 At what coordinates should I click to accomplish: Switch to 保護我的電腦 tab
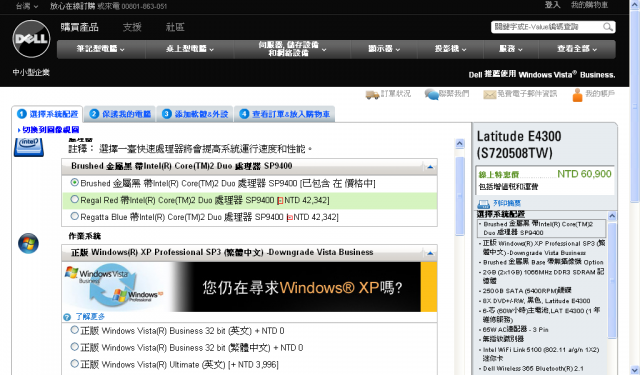click(x=120, y=114)
